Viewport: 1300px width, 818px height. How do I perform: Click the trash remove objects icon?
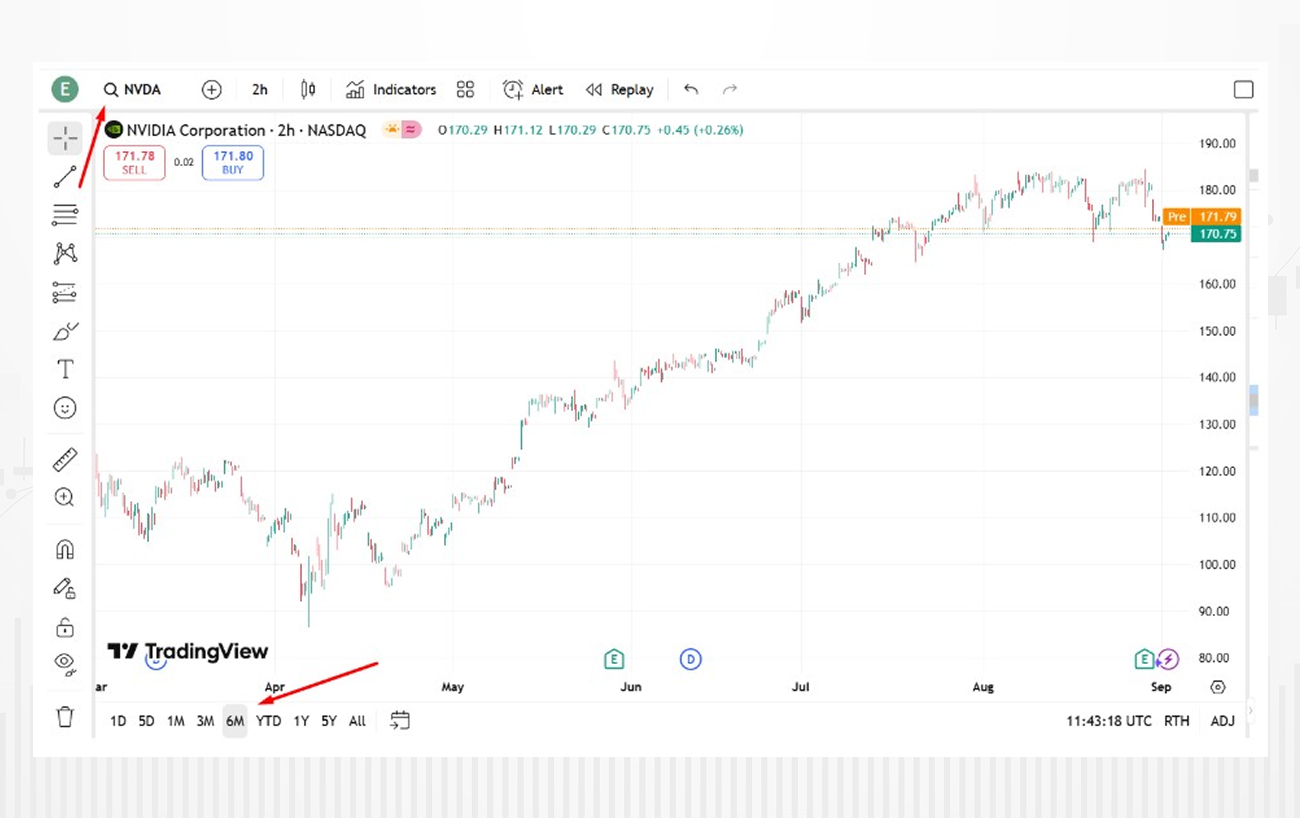click(x=65, y=716)
